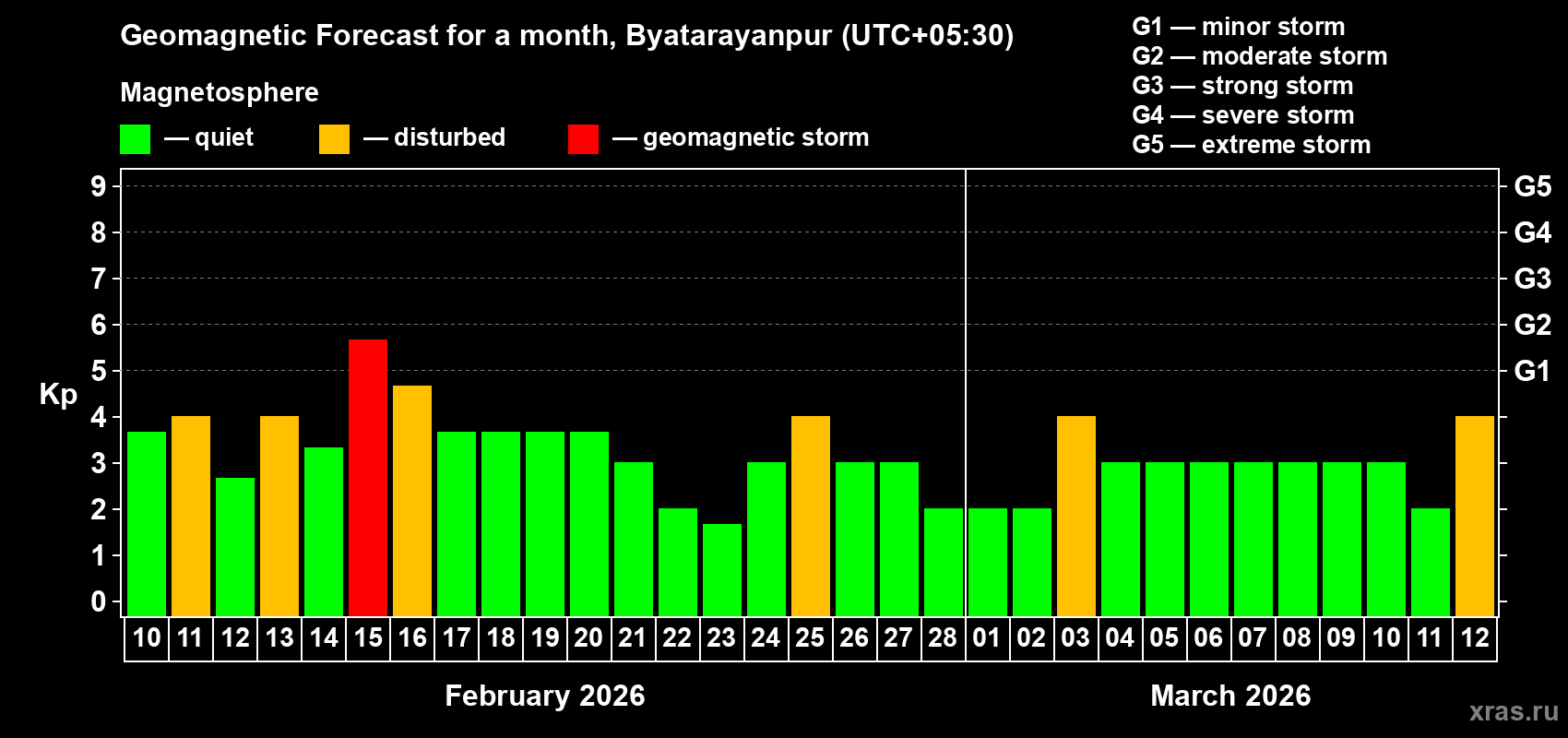Click the orange bar for March 03
Screen dimensions: 1568x738
coord(1076,517)
